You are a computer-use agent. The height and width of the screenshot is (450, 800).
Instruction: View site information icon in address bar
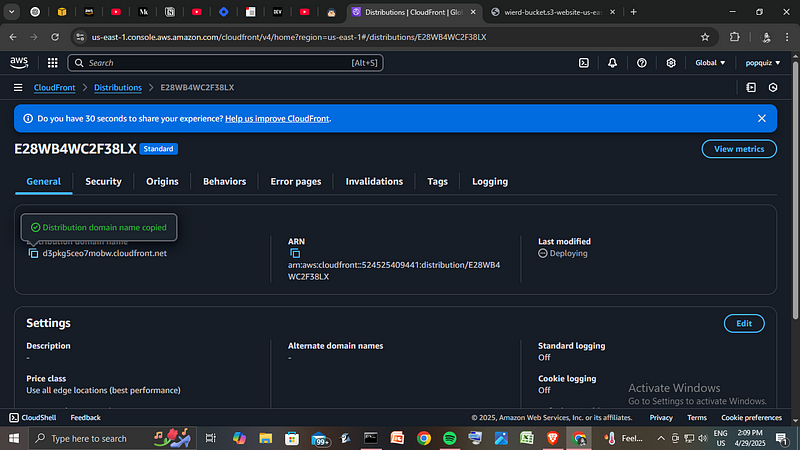click(80, 37)
